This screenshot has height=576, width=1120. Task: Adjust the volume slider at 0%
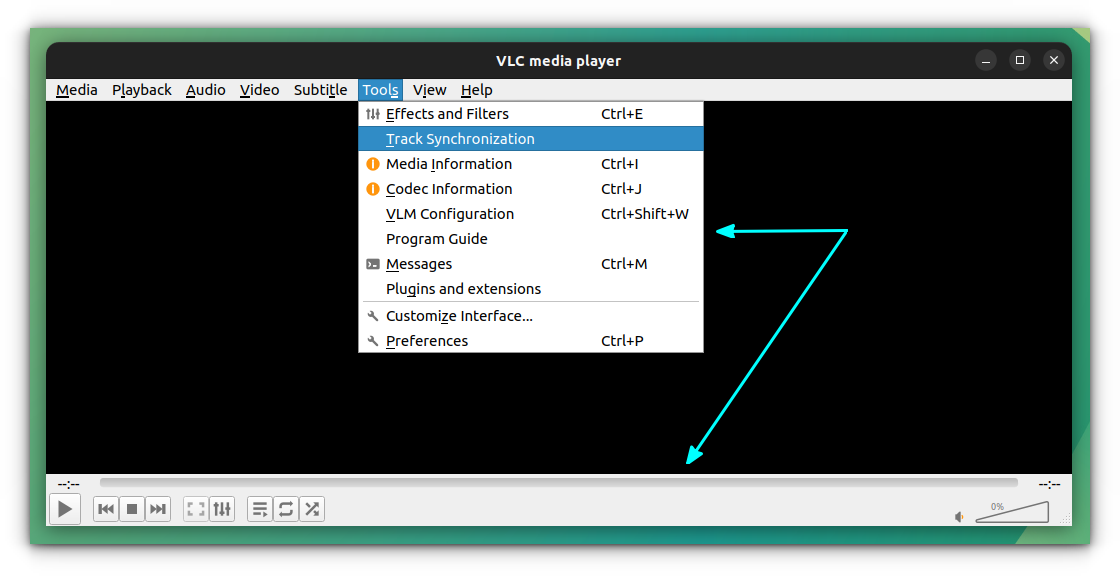point(1012,512)
